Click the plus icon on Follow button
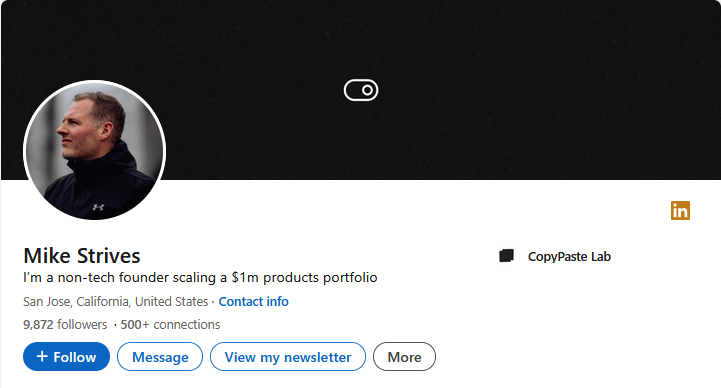The image size is (721, 388). pos(42,356)
